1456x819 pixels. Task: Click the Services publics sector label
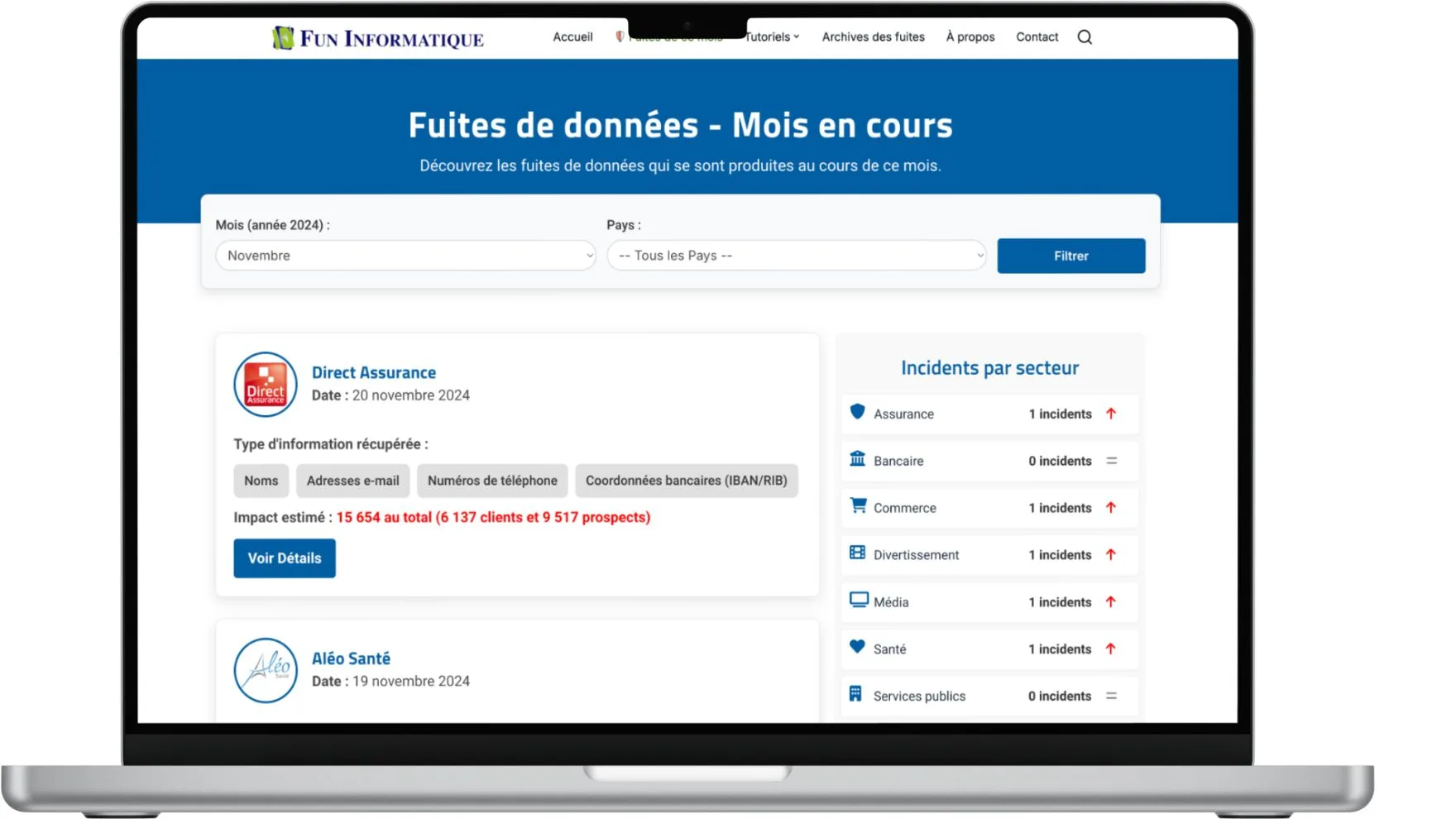[920, 697]
